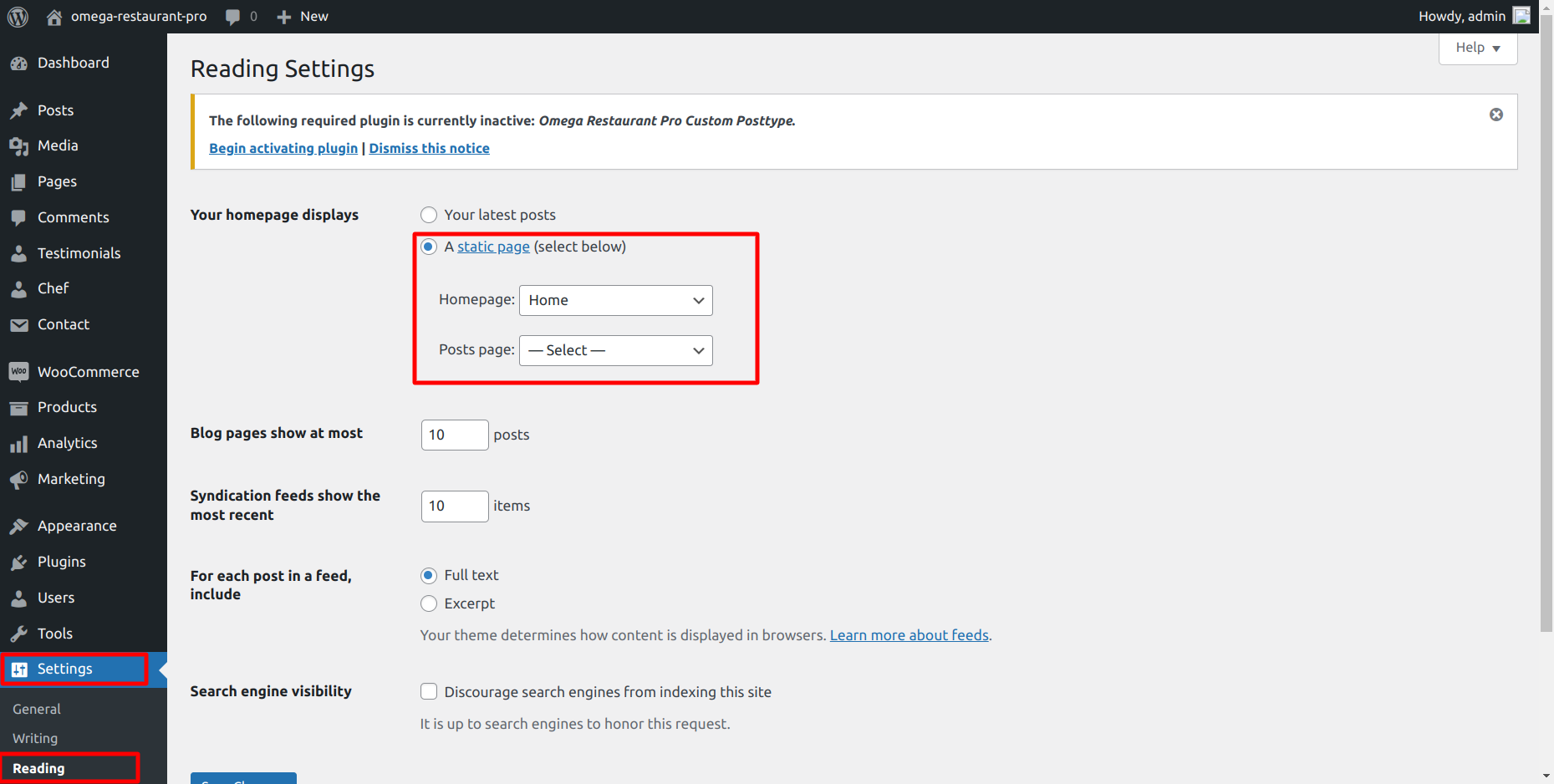Viewport: 1554px width, 784px height.
Task: Click the Pages icon in sidebar
Action: click(x=19, y=182)
